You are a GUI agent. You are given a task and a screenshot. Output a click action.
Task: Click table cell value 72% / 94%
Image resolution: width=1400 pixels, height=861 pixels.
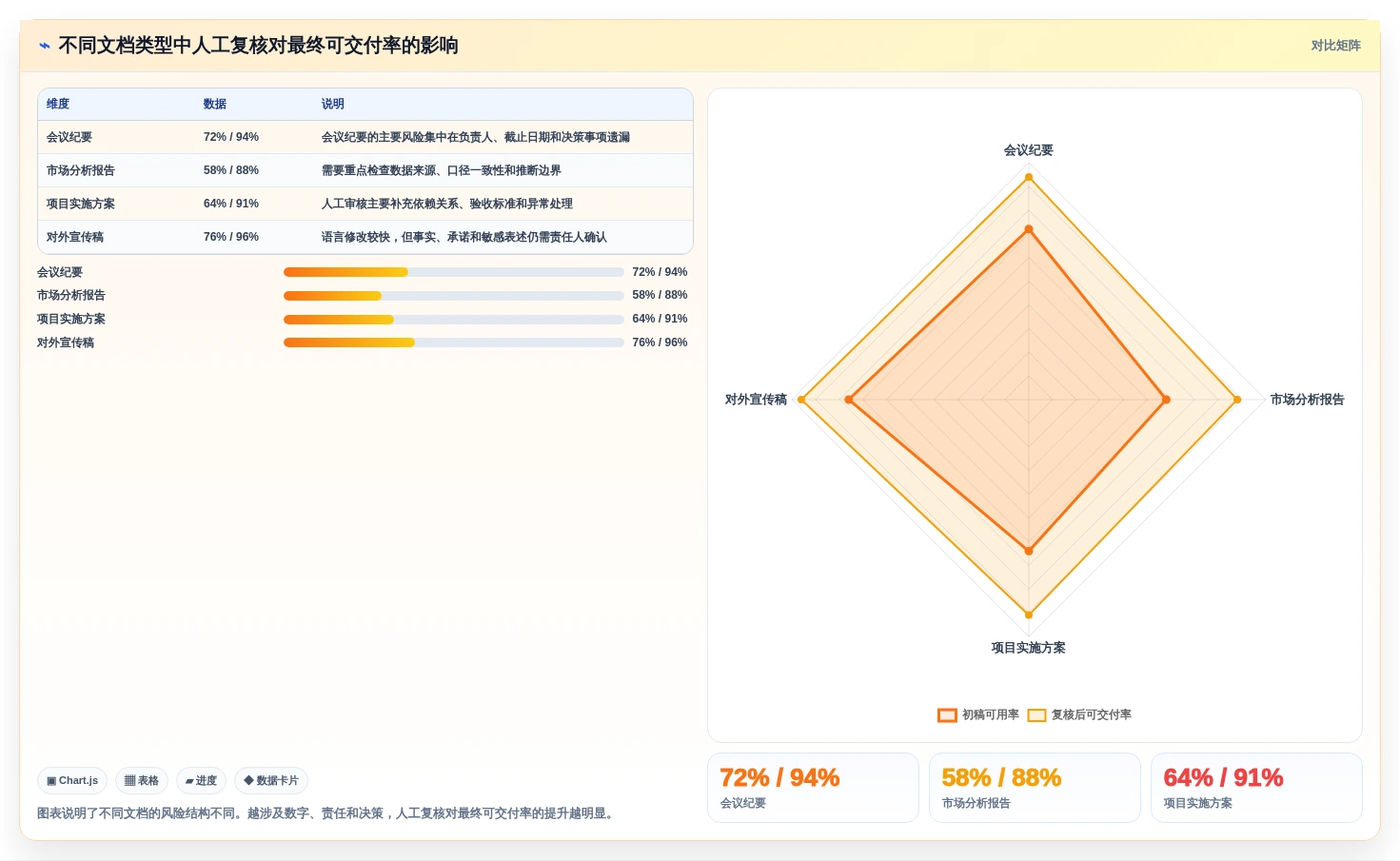click(x=231, y=138)
